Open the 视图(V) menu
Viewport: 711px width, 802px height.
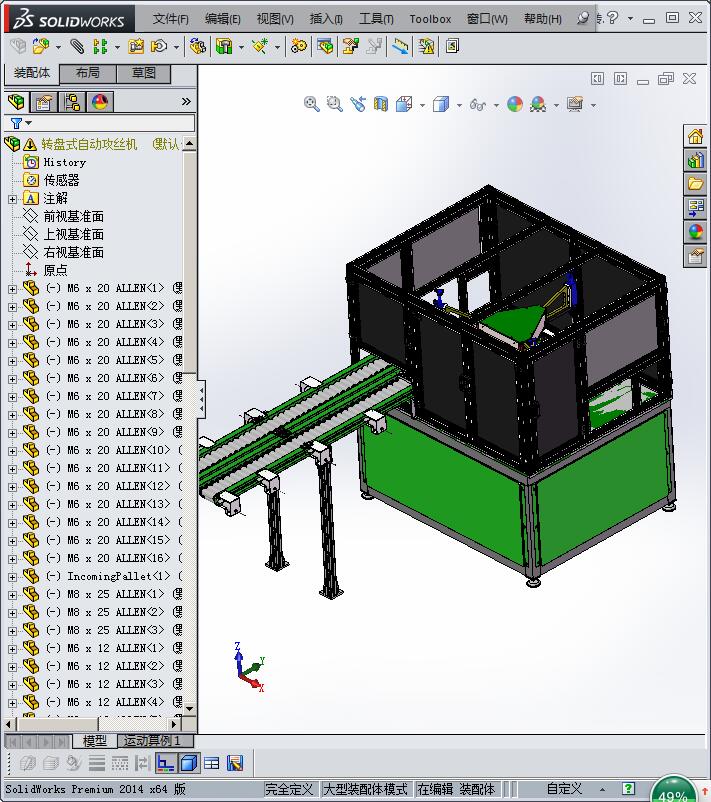275,19
